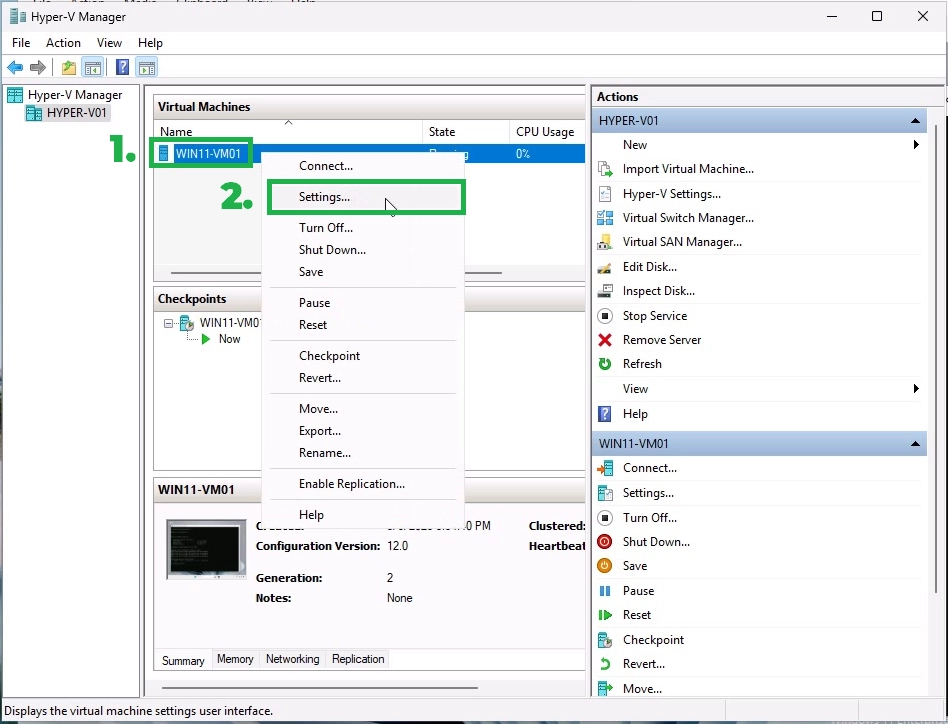Screen dimensions: 948x724
Task: Expand the View submenu arrow in Actions
Action: (x=916, y=389)
